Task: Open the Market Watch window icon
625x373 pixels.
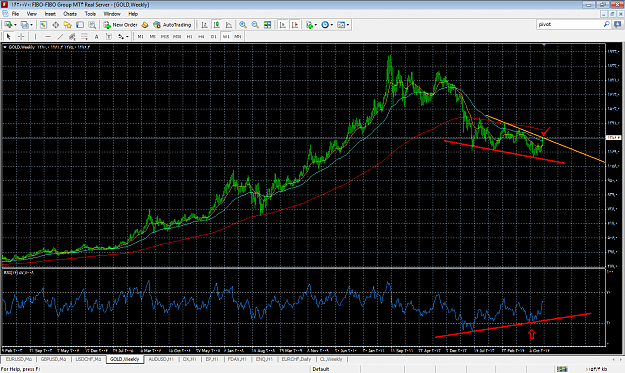Action: click(43, 25)
